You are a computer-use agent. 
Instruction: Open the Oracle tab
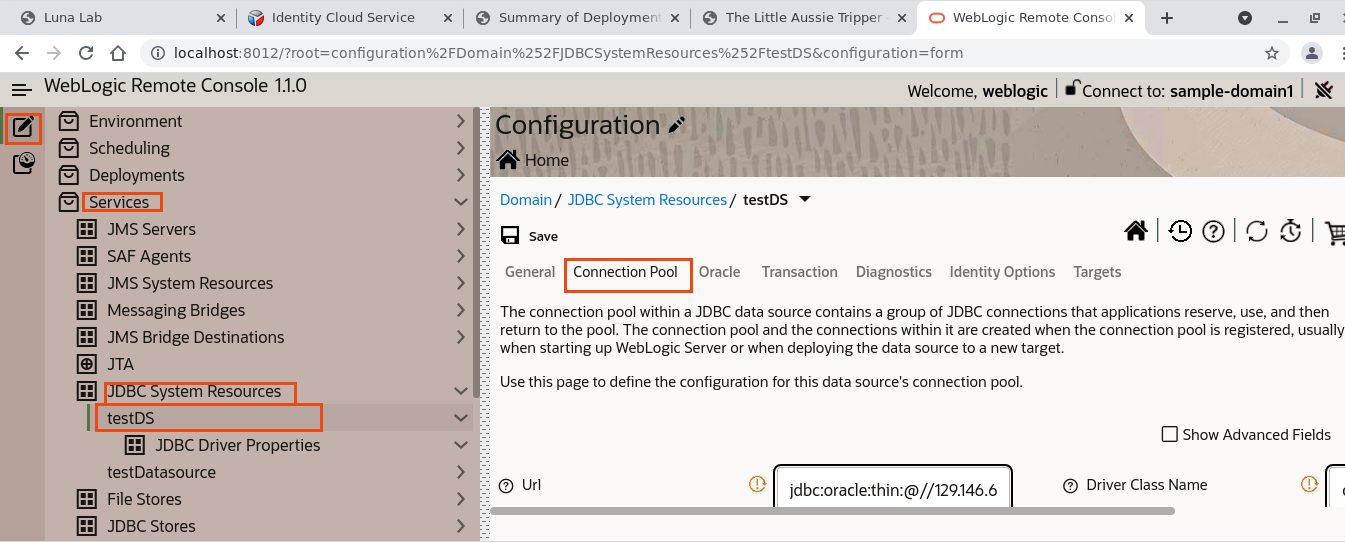[x=720, y=272]
